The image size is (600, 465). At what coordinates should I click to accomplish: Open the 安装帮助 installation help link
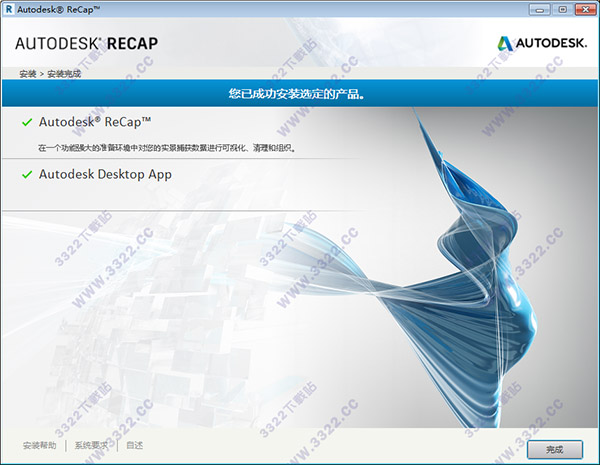pyautogui.click(x=39, y=445)
